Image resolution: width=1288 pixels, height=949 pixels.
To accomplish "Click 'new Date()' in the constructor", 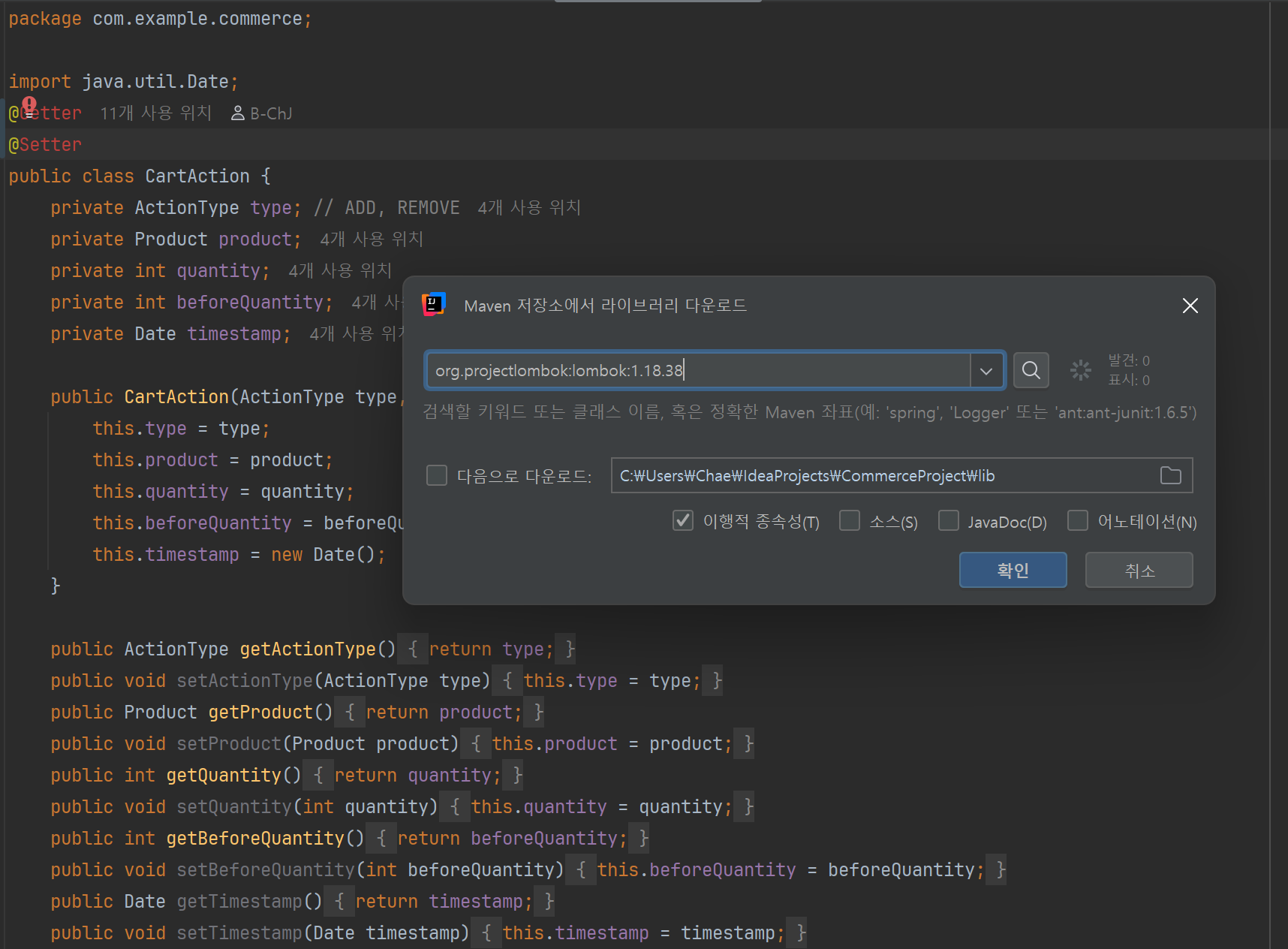I will click(323, 555).
